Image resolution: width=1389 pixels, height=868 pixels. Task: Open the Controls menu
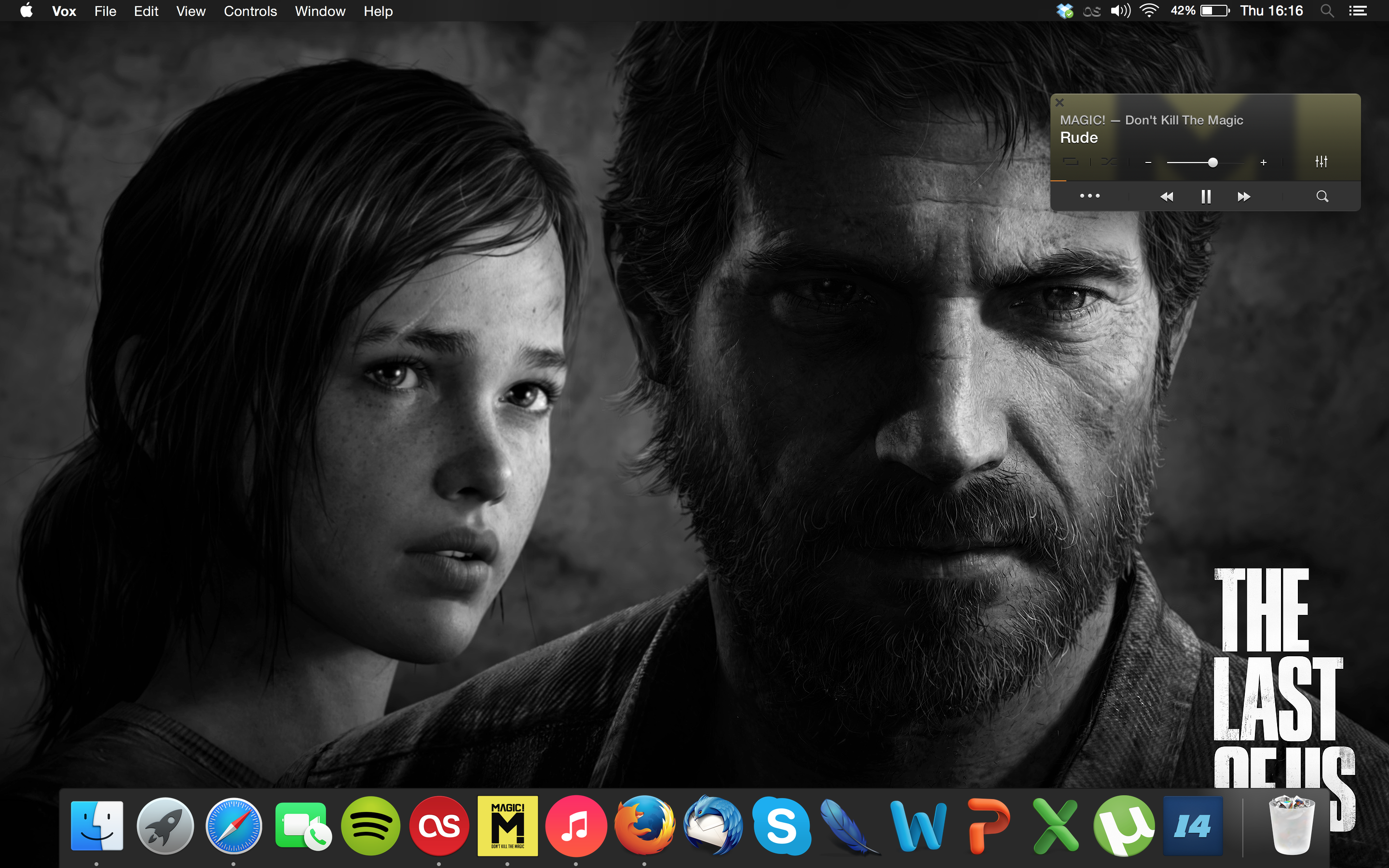point(250,11)
